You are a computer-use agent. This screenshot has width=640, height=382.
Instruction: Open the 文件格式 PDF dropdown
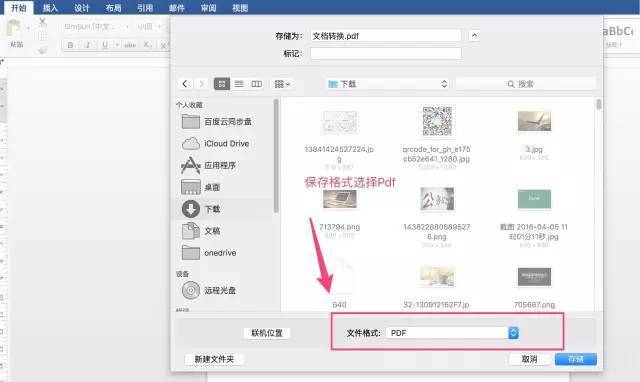point(452,333)
